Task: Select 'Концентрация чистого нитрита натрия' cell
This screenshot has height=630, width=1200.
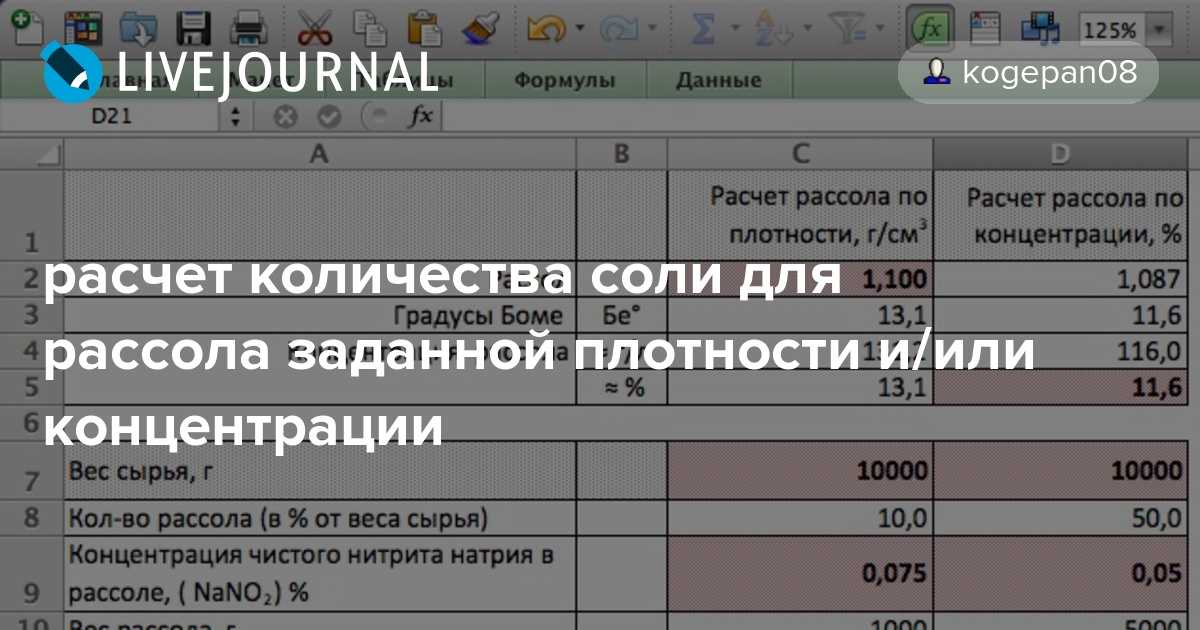Action: coord(320,575)
